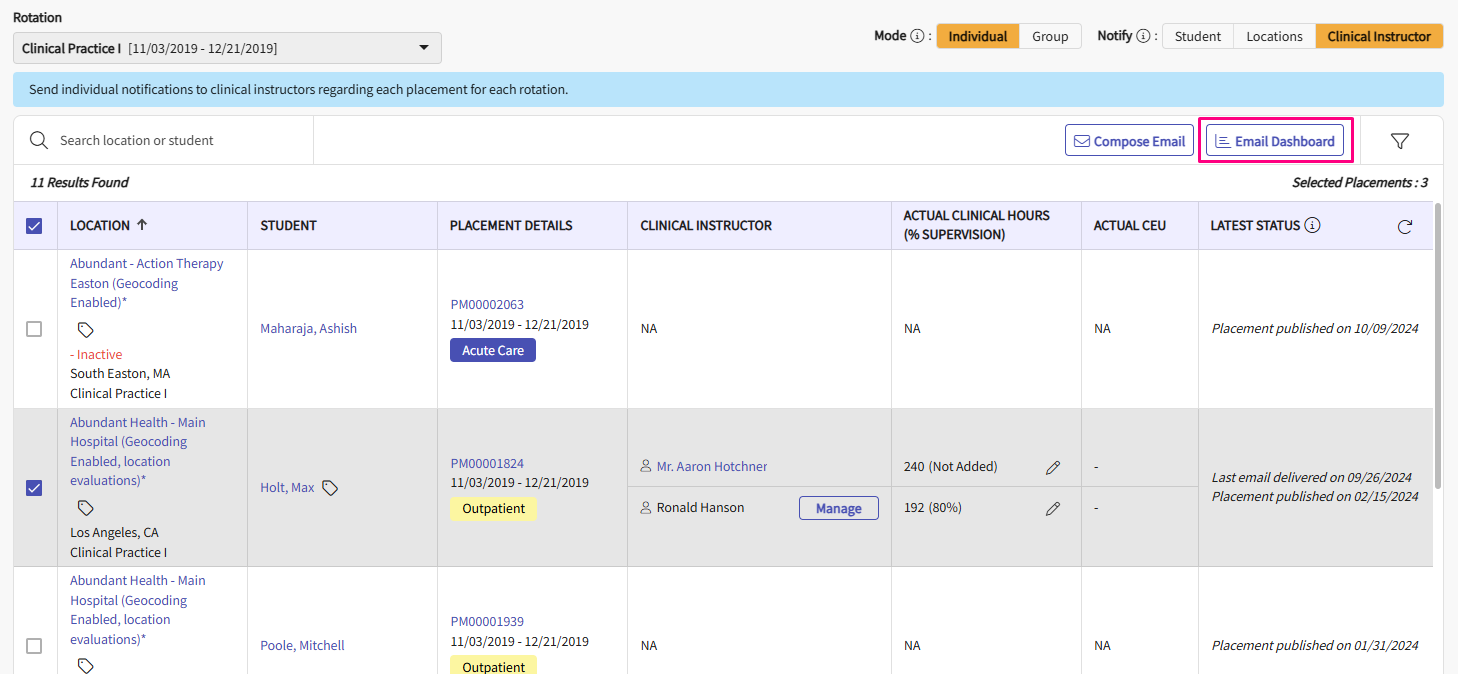Image resolution: width=1458 pixels, height=674 pixels.
Task: Open the Email Dashboard
Action: tap(1275, 141)
